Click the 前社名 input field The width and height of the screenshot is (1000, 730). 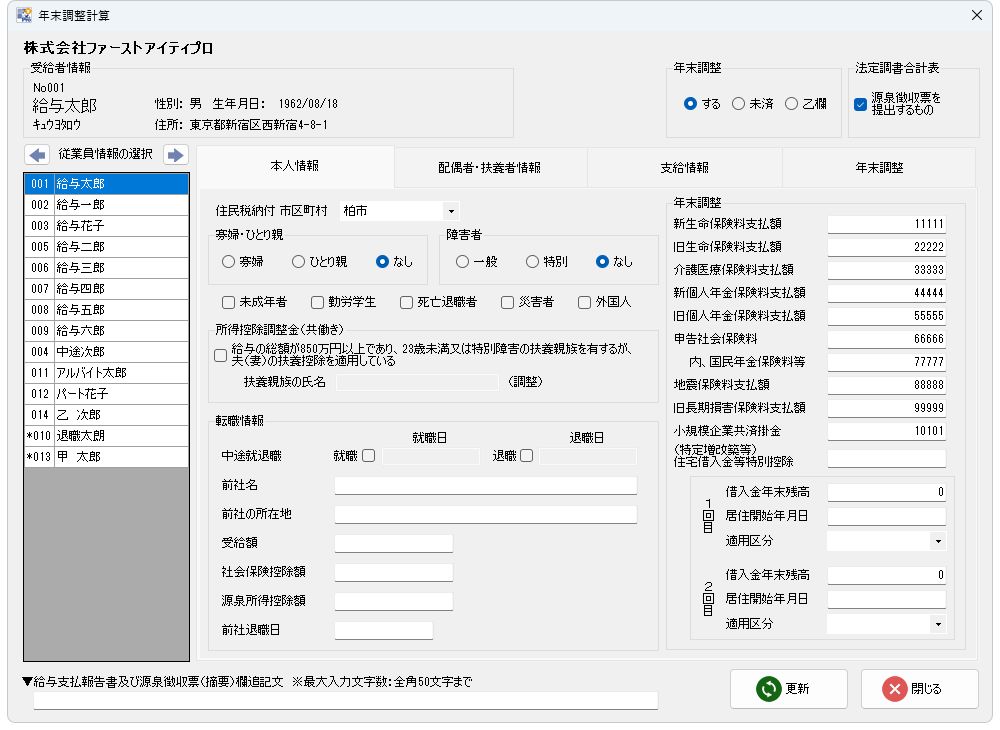(x=485, y=486)
